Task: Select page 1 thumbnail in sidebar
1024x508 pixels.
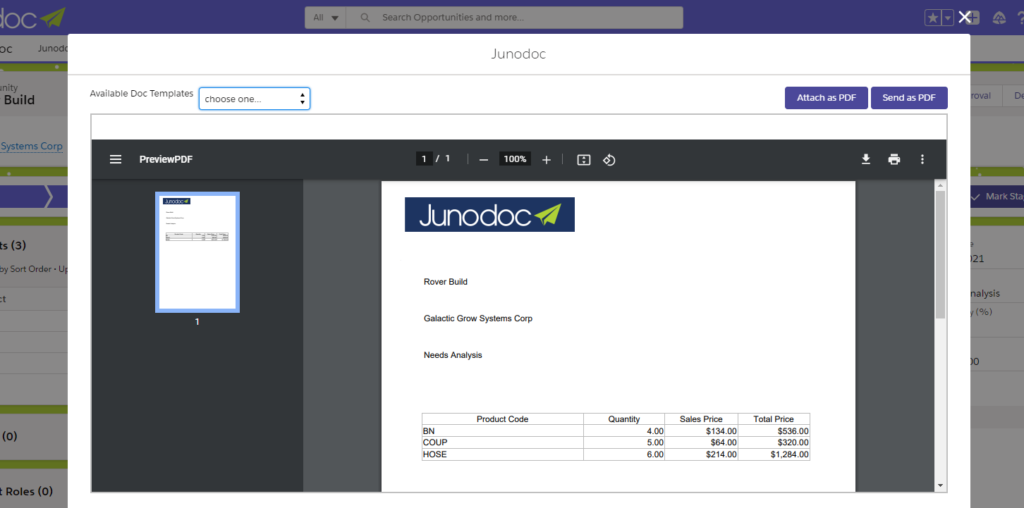Action: (x=197, y=252)
